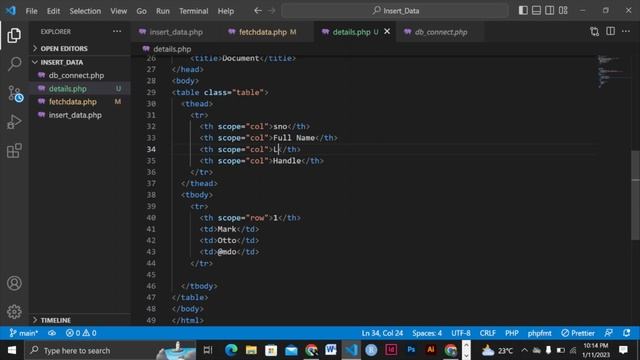
Task: Click the watch eye icon in status bar
Action: pyautogui.click(x=52, y=333)
